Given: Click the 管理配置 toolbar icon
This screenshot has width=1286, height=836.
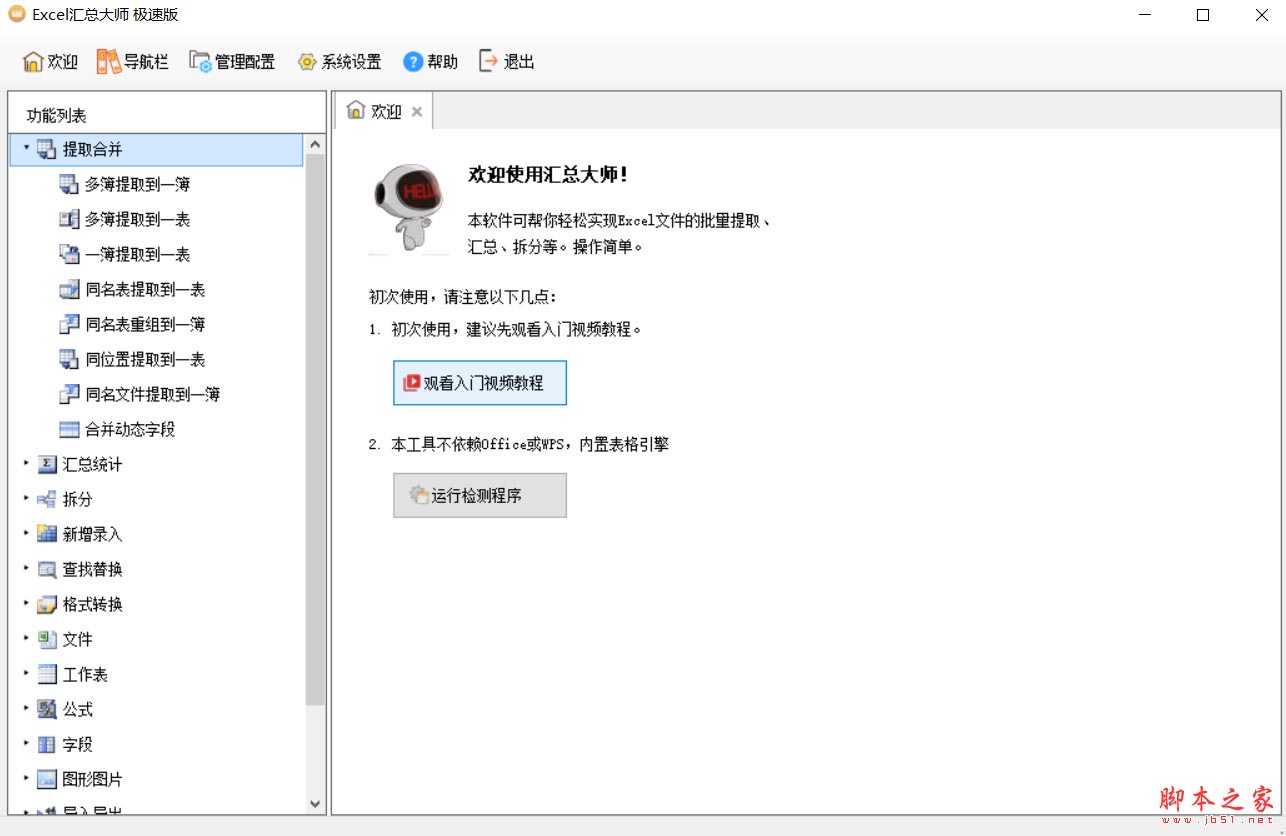Looking at the screenshot, I should (200, 62).
